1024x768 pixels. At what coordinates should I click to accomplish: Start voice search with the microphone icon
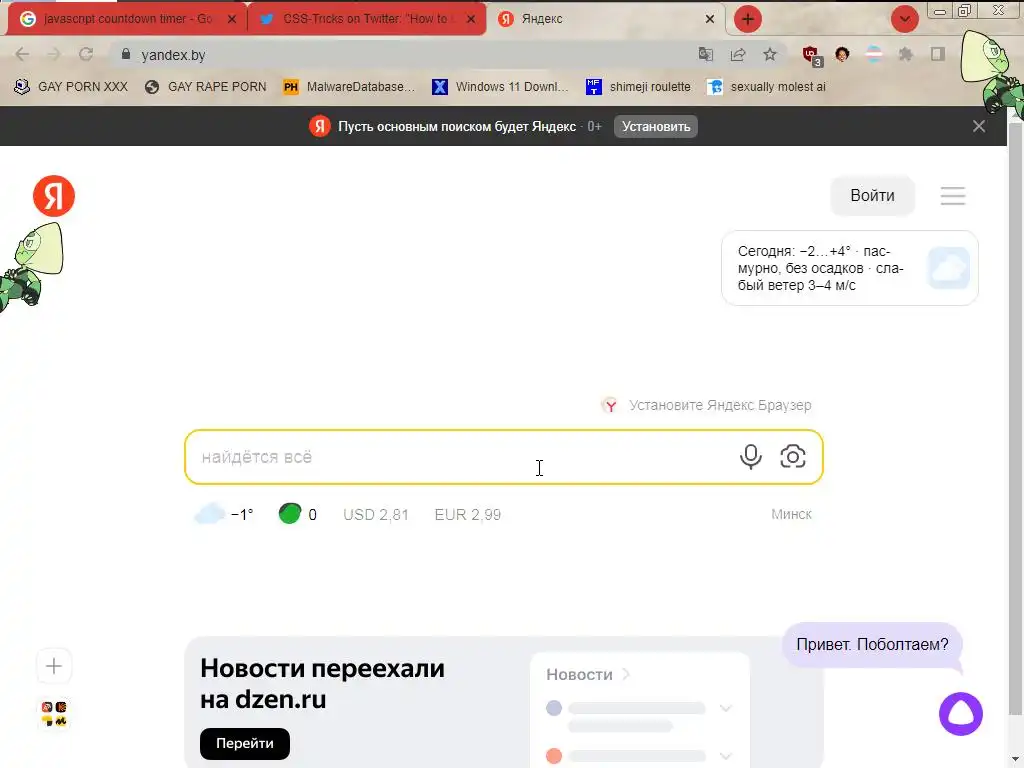pos(751,456)
